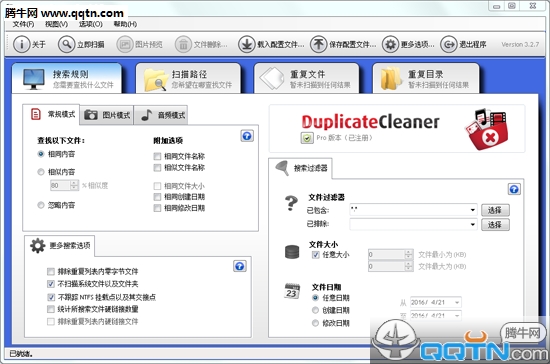
Task: Switch to the 图片模式 tab
Action: 107,115
